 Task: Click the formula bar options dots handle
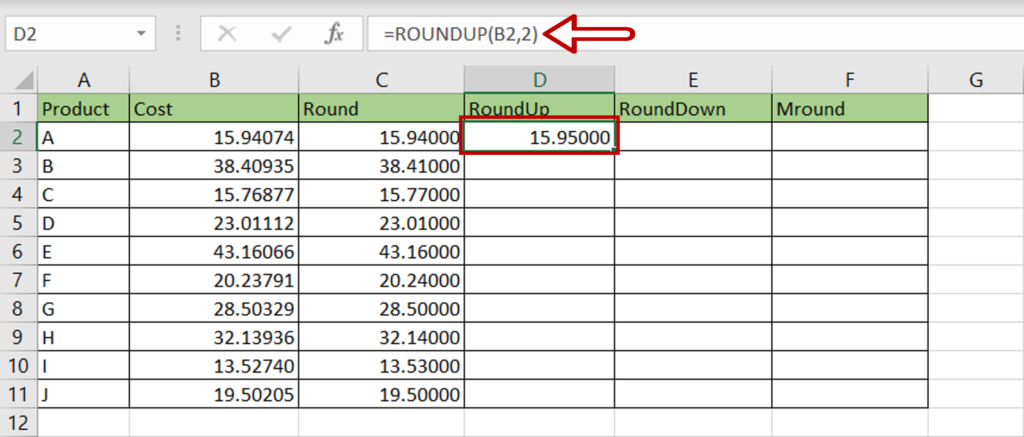(x=178, y=34)
